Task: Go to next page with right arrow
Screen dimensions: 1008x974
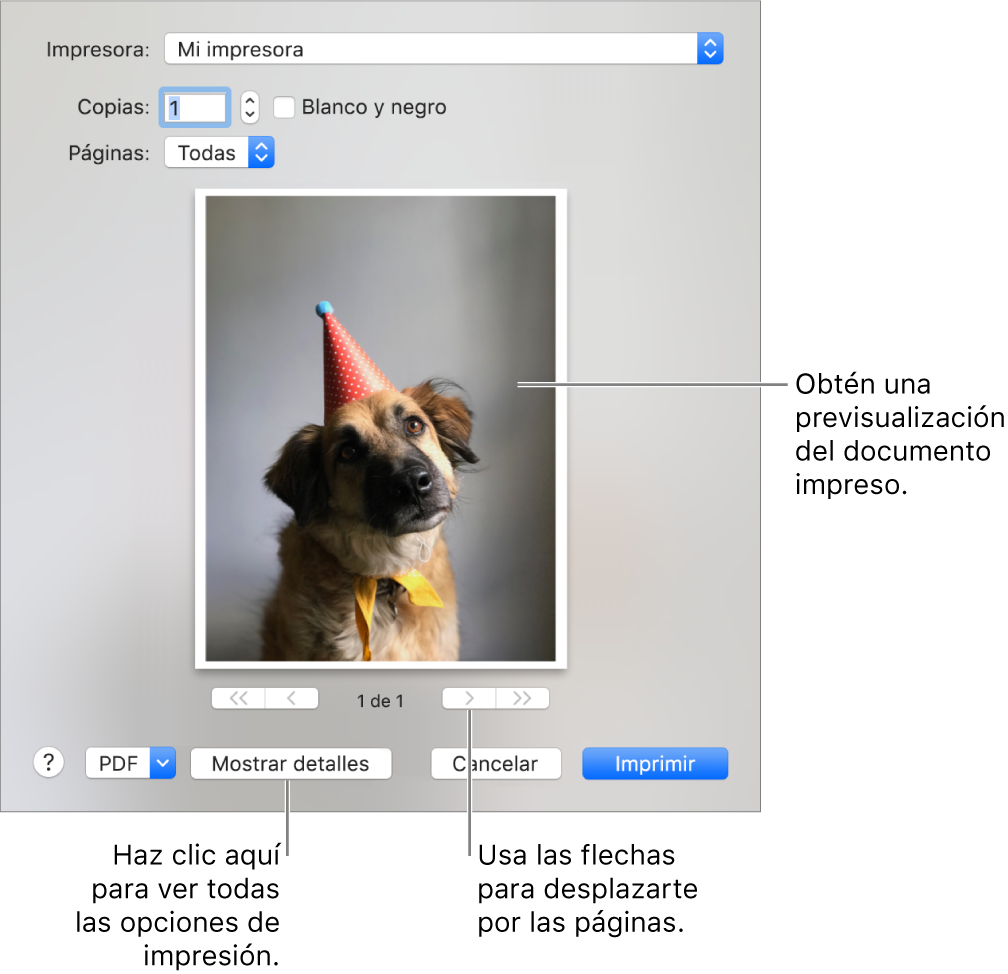Action: [469, 698]
